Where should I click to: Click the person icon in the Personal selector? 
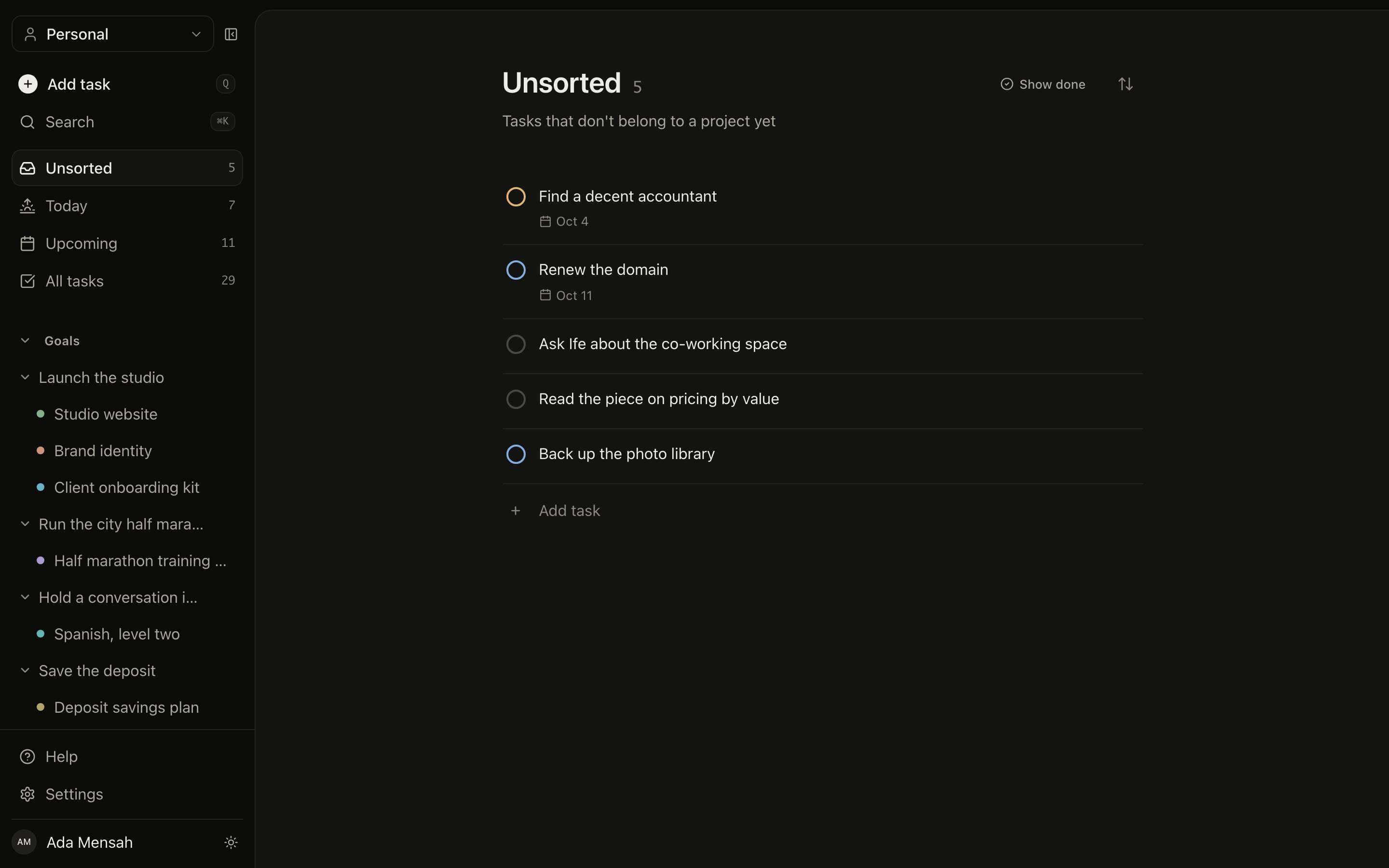point(30,34)
